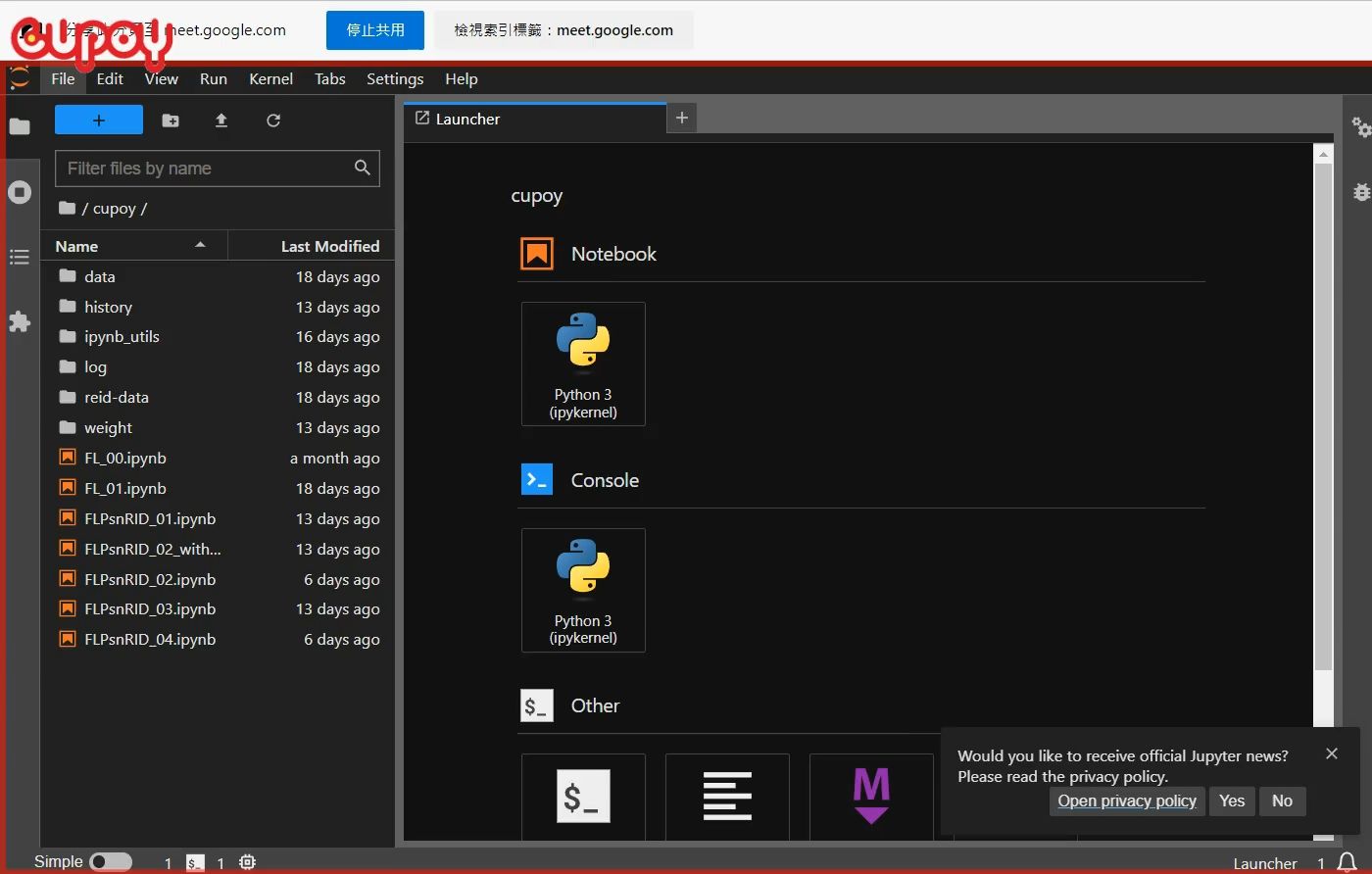Toggle the Simple interface mode switch

[x=110, y=862]
